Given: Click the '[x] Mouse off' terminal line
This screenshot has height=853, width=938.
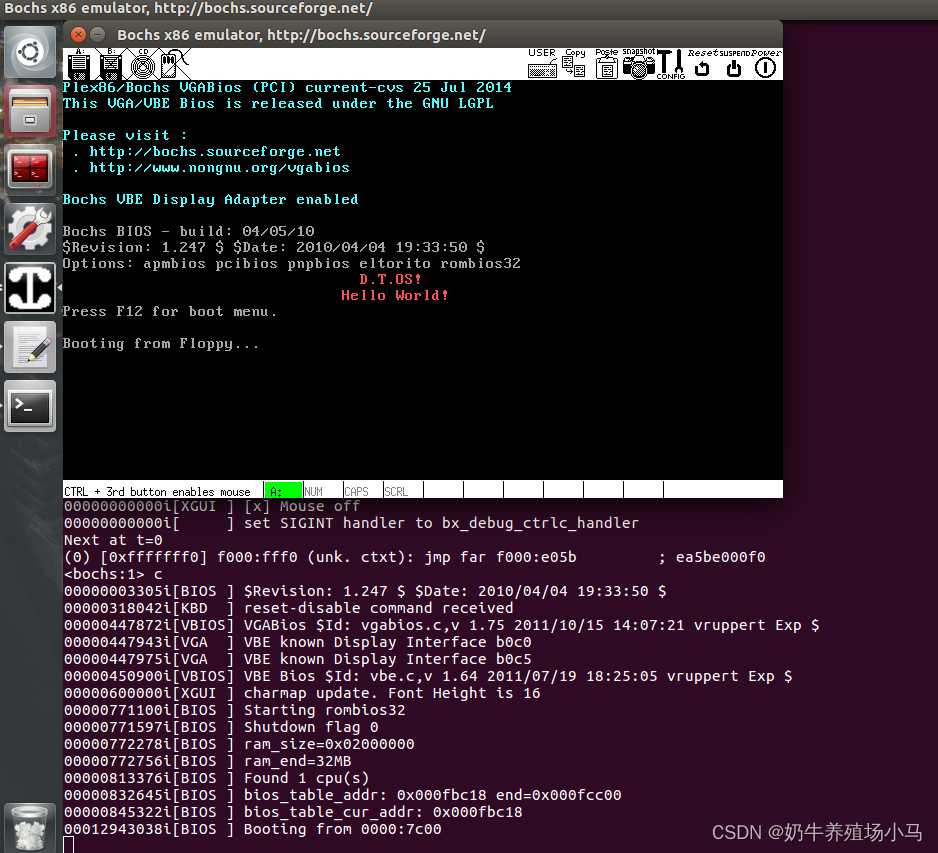Looking at the screenshot, I should click(302, 507).
